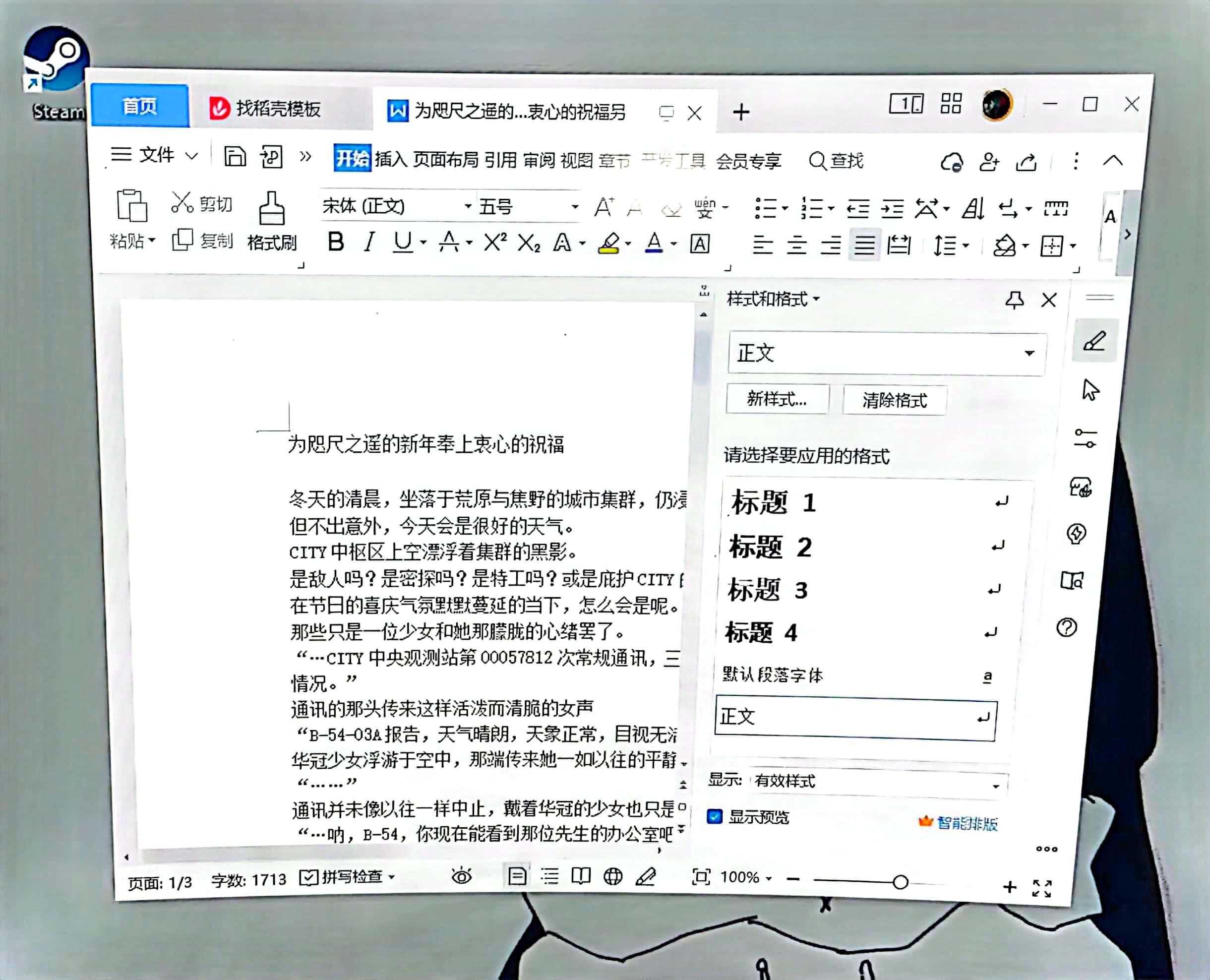Select the justify alignment icon
1210x980 pixels.
tap(864, 245)
